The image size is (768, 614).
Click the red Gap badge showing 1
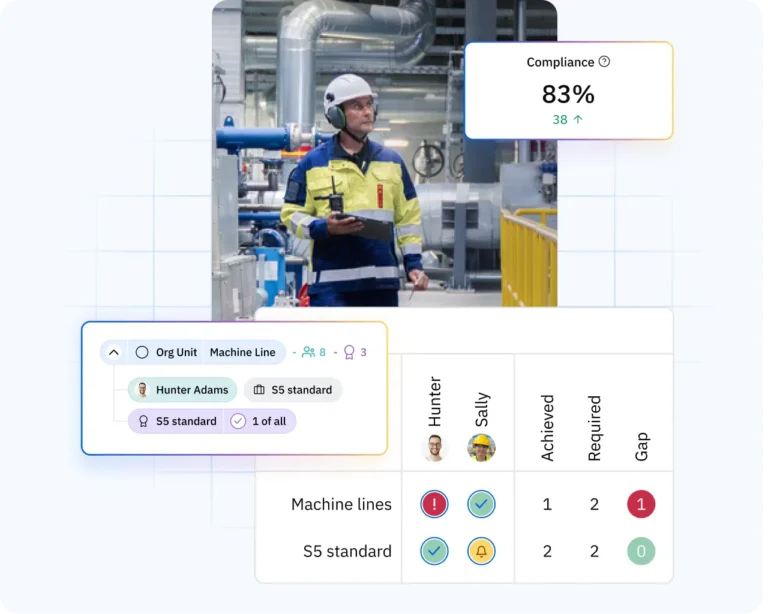[641, 504]
